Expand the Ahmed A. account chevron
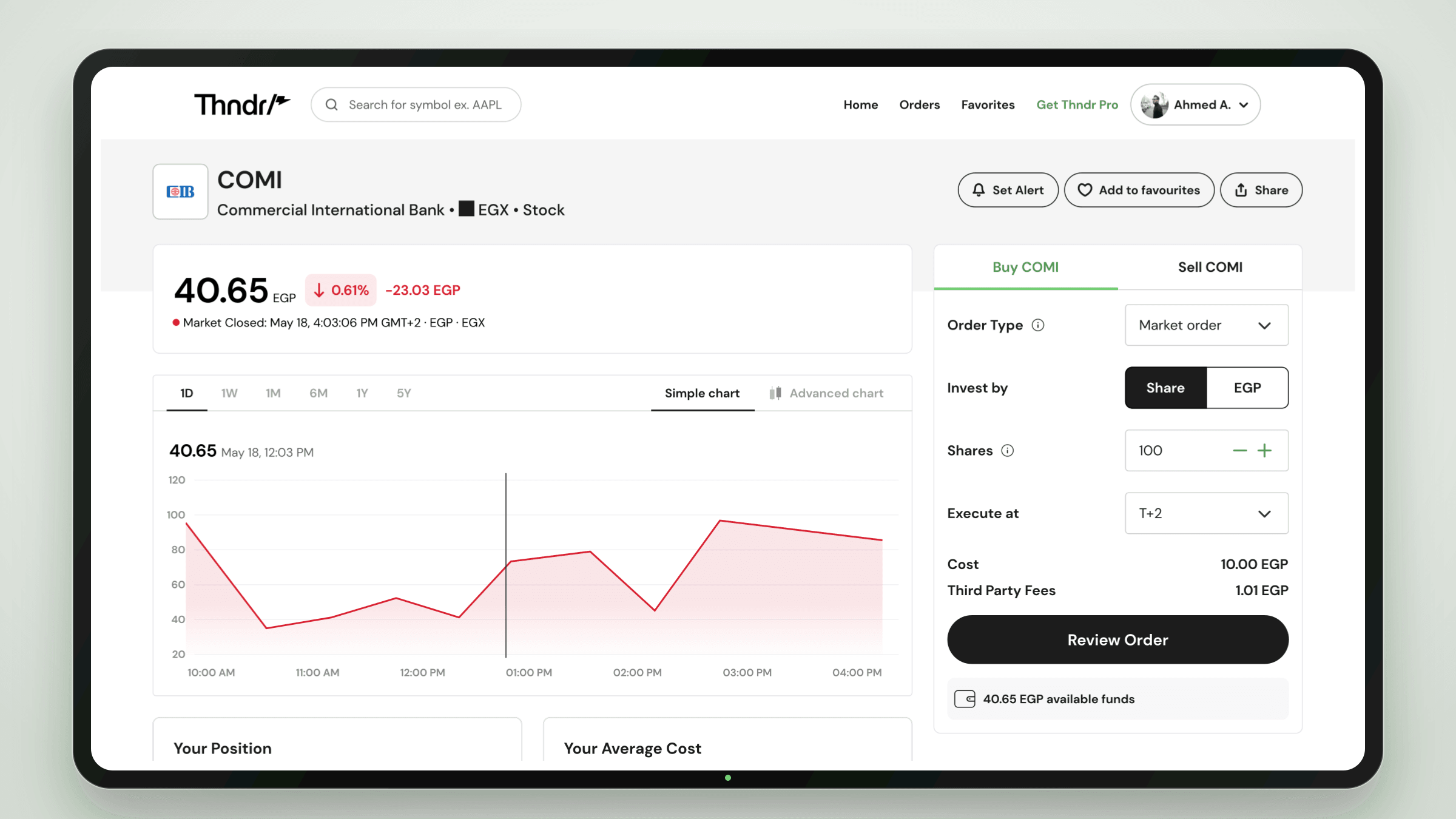Image resolution: width=1456 pixels, height=819 pixels. (x=1244, y=105)
